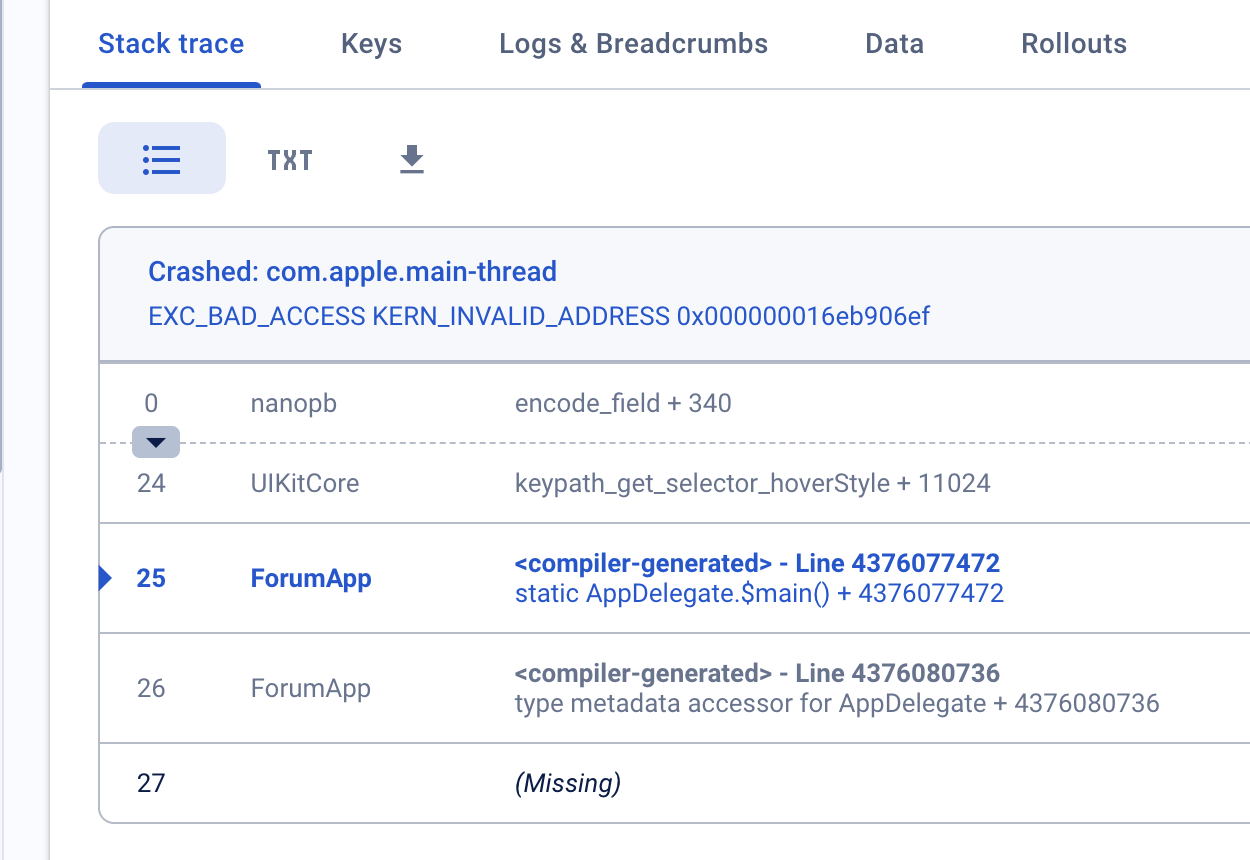Select frame 26 ForumApp label
1250x860 pixels.
311,688
